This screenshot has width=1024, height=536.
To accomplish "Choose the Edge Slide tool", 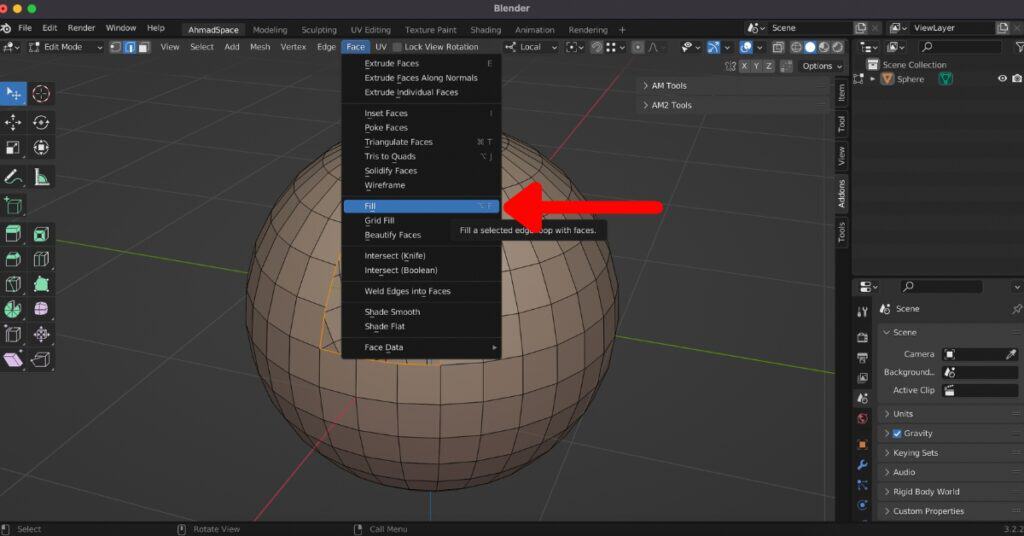I will point(13,334).
